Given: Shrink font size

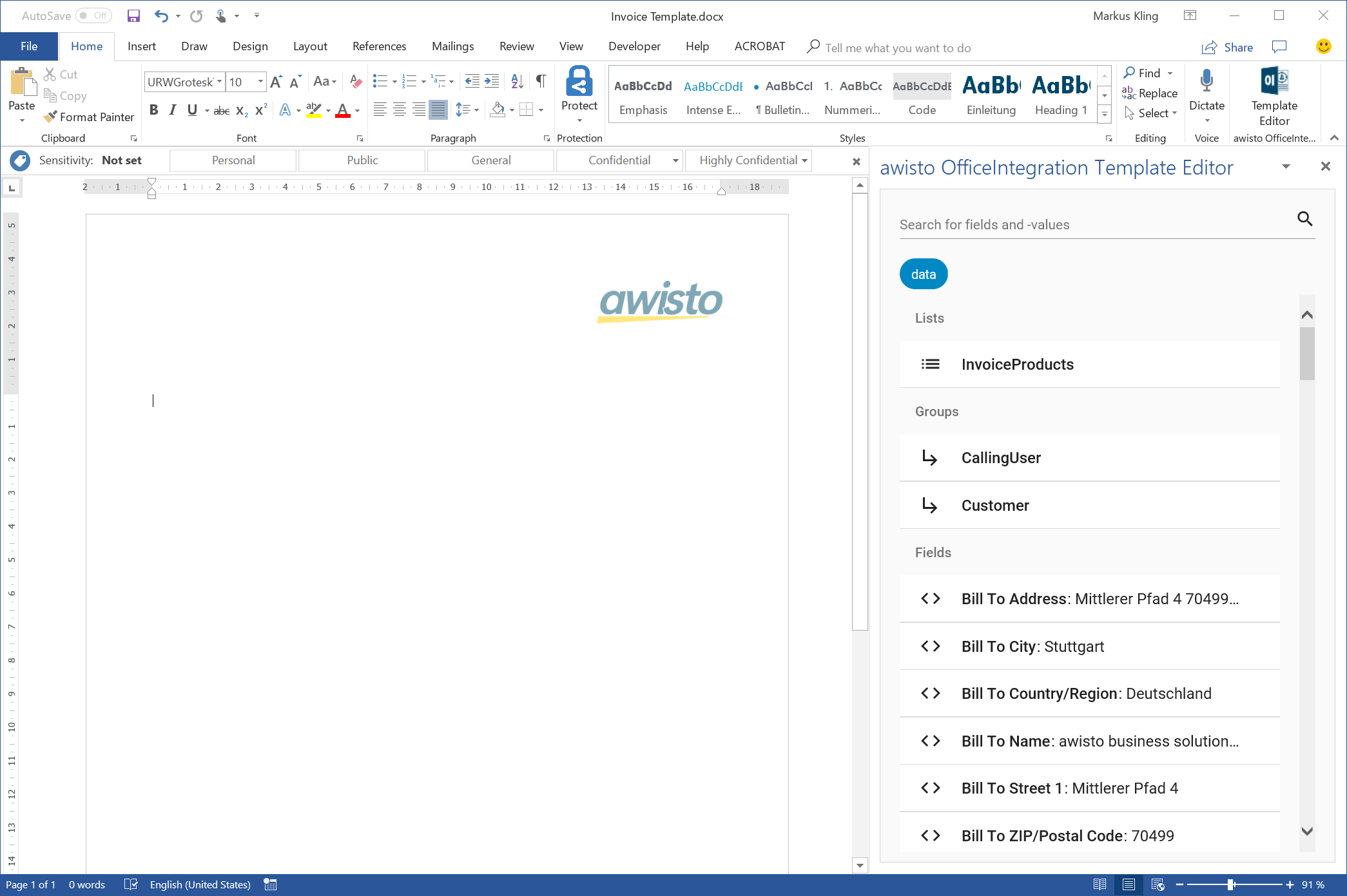Looking at the screenshot, I should pos(295,82).
